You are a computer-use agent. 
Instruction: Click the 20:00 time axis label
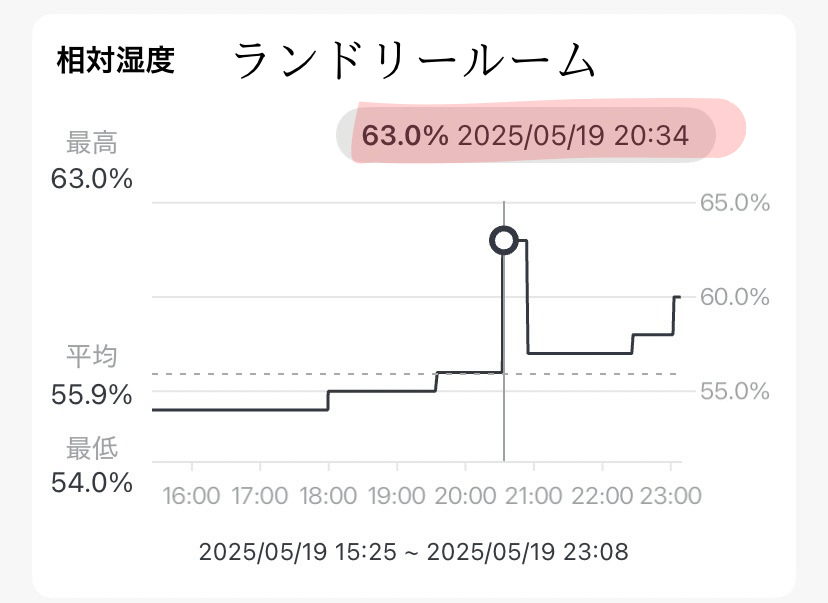pos(465,494)
